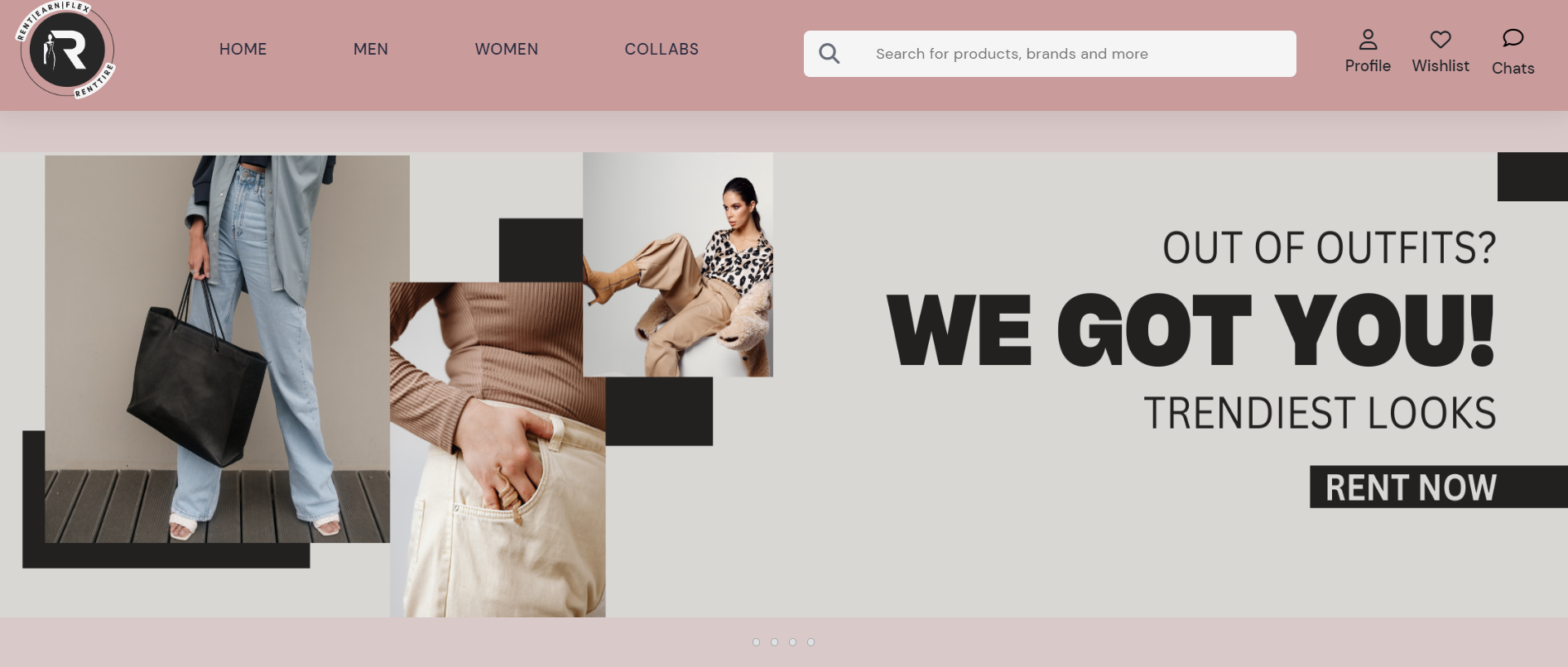Open the MEN category
Viewport: 1568px width, 667px height.
370,49
